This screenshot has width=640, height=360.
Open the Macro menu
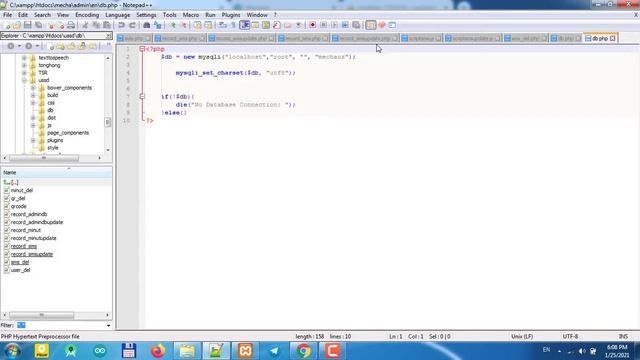click(x=191, y=15)
